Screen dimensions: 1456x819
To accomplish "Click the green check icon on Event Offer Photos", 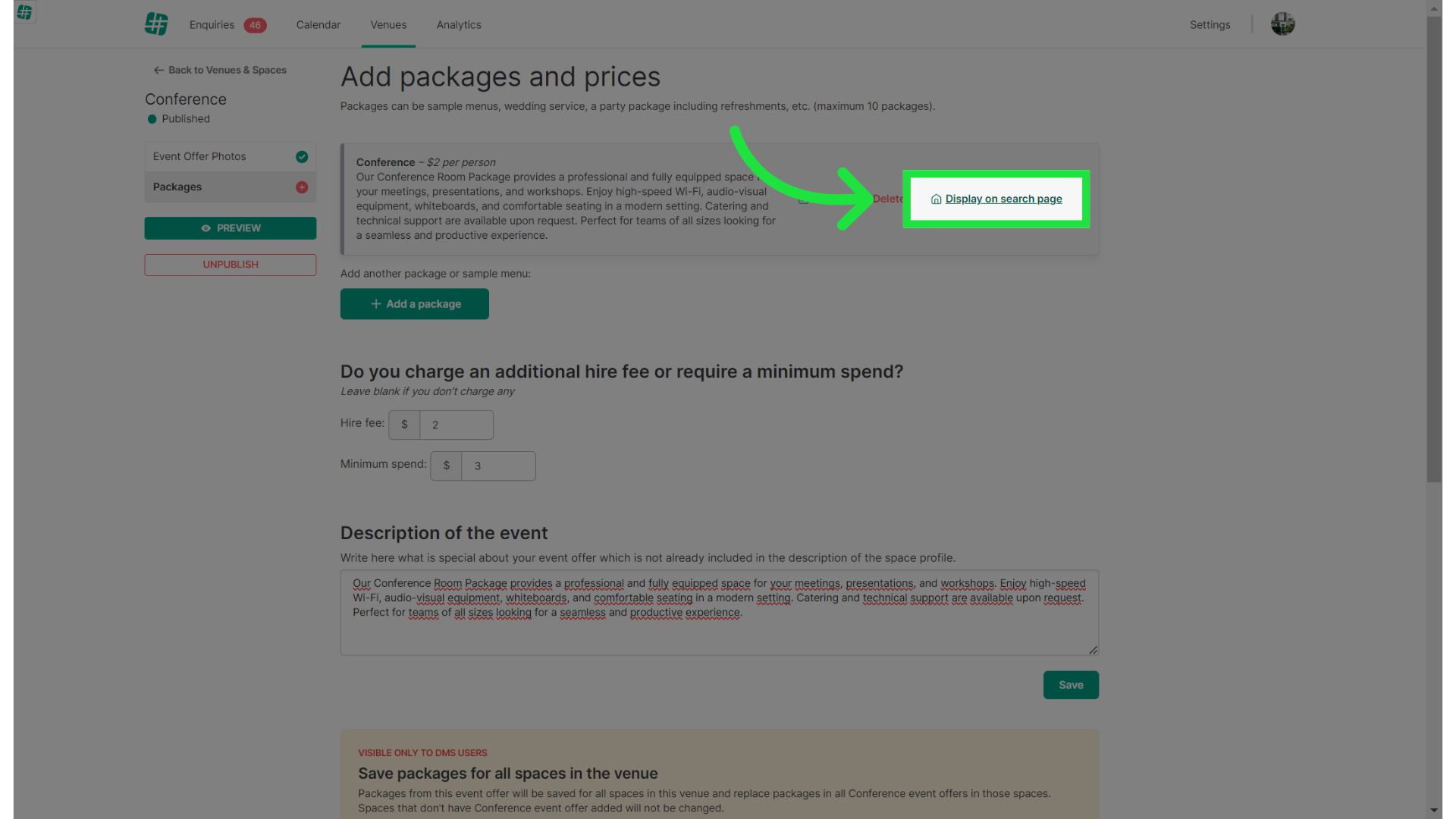I will (302, 157).
